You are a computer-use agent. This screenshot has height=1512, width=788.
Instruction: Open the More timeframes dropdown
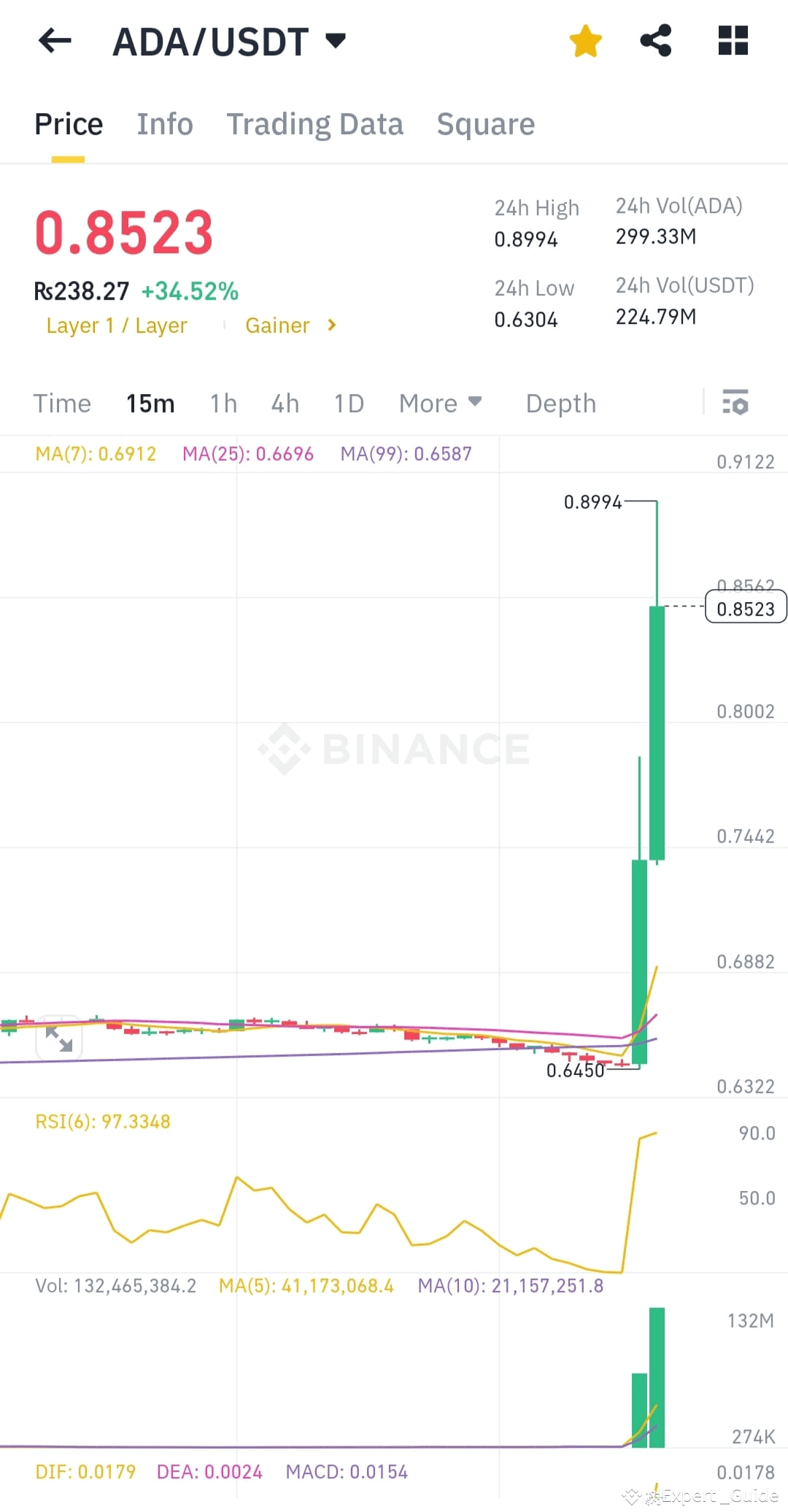(439, 403)
